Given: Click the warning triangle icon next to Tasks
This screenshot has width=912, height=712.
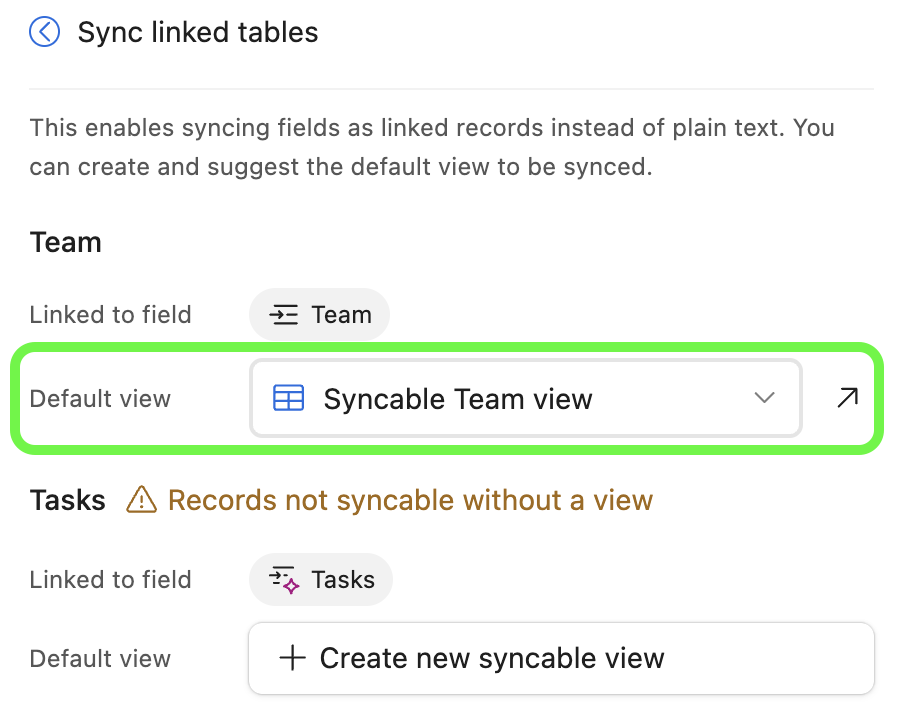Looking at the screenshot, I should coord(141,500).
